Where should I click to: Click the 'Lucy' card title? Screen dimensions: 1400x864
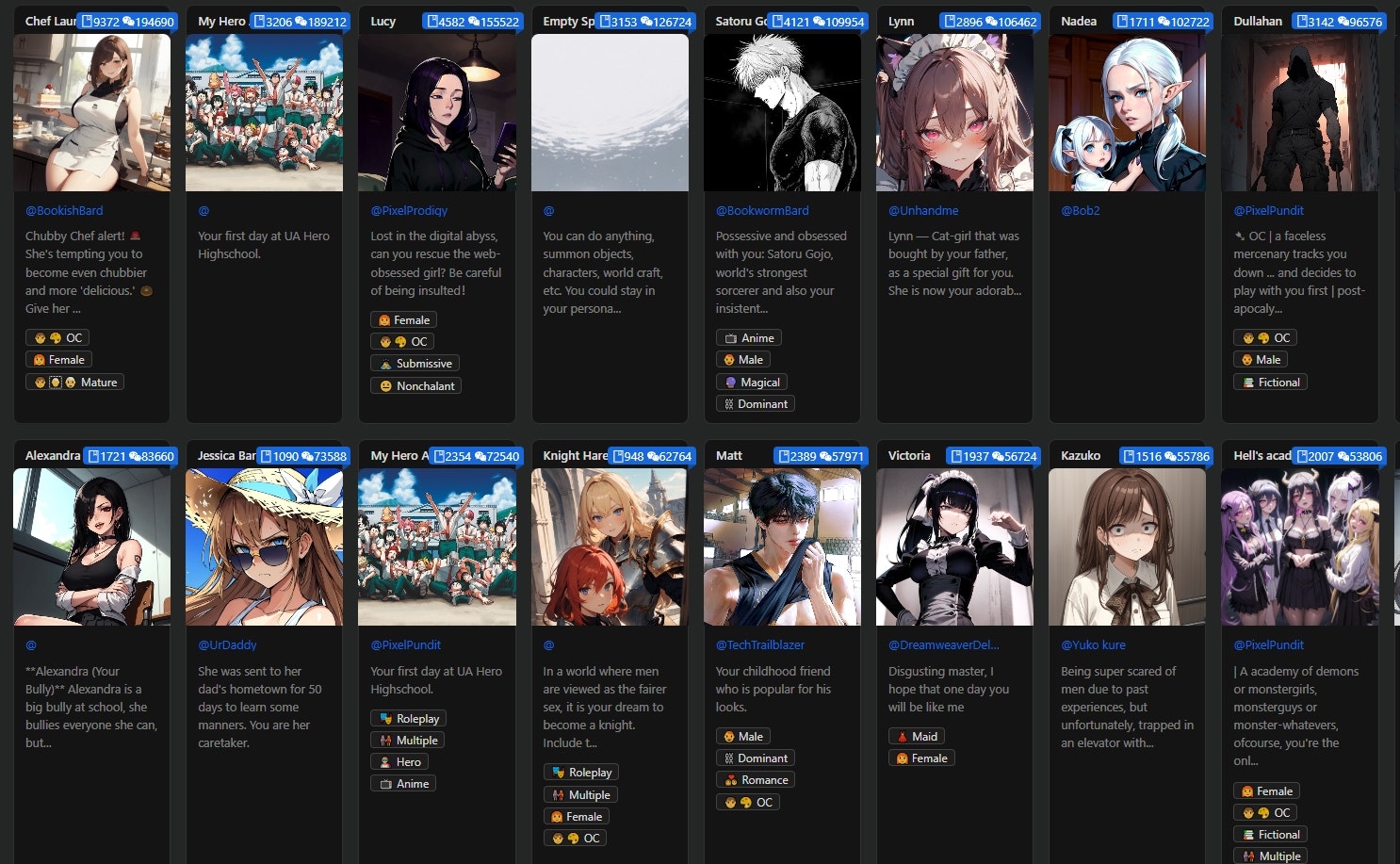point(383,22)
